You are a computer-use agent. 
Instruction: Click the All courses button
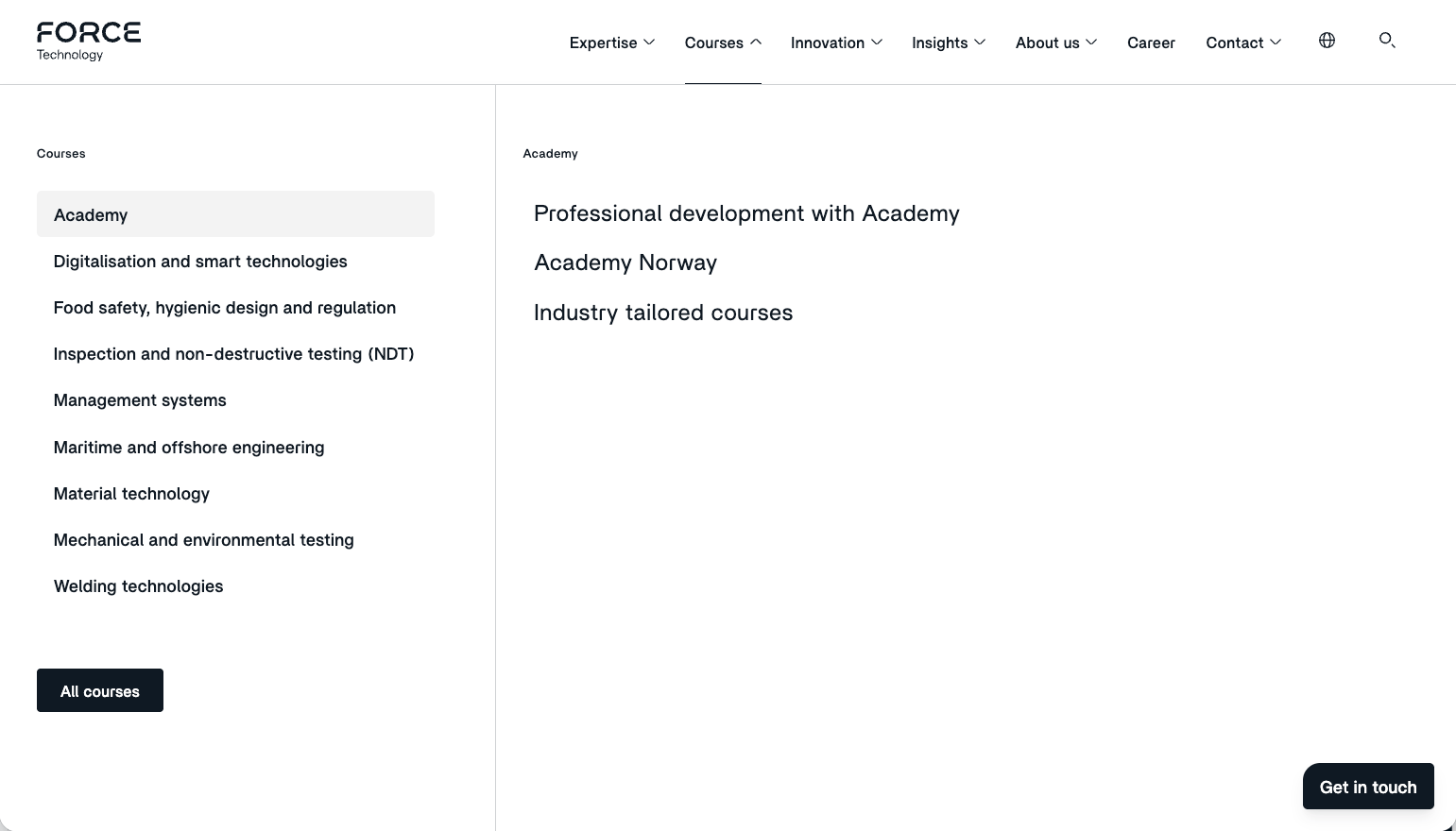(100, 690)
